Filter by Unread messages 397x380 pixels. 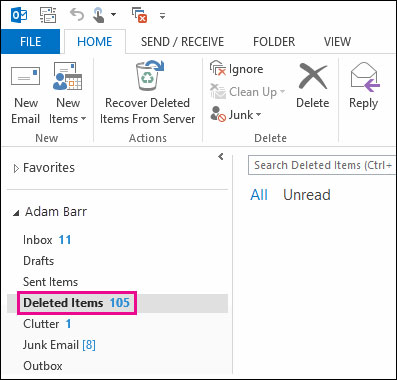pyautogui.click(x=307, y=195)
